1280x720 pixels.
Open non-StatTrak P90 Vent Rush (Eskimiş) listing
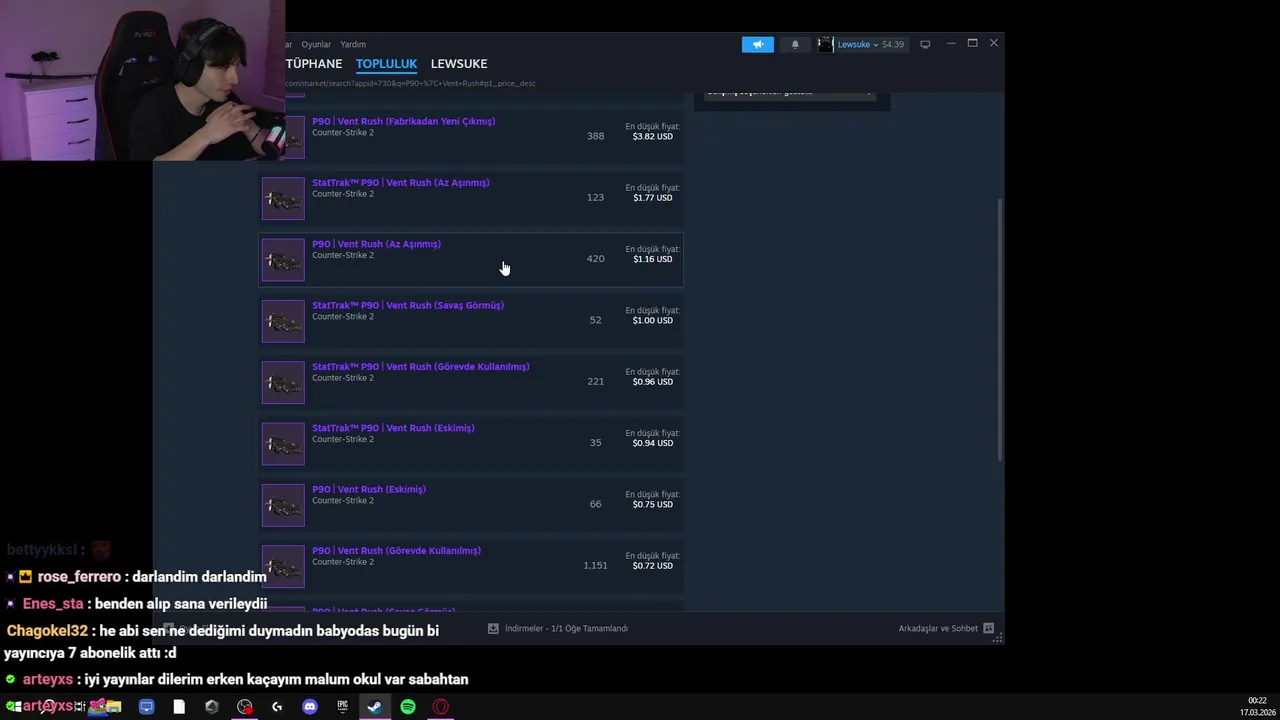[471, 504]
